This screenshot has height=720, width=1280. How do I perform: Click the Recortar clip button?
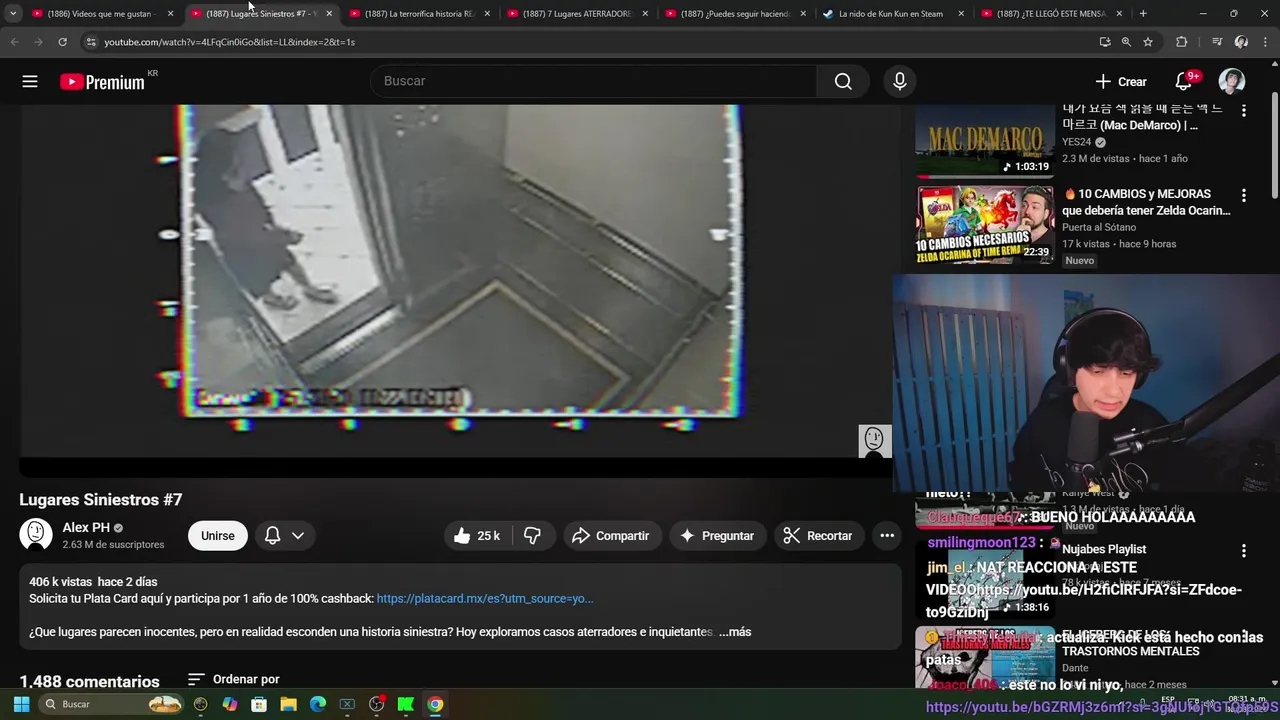[x=818, y=536]
